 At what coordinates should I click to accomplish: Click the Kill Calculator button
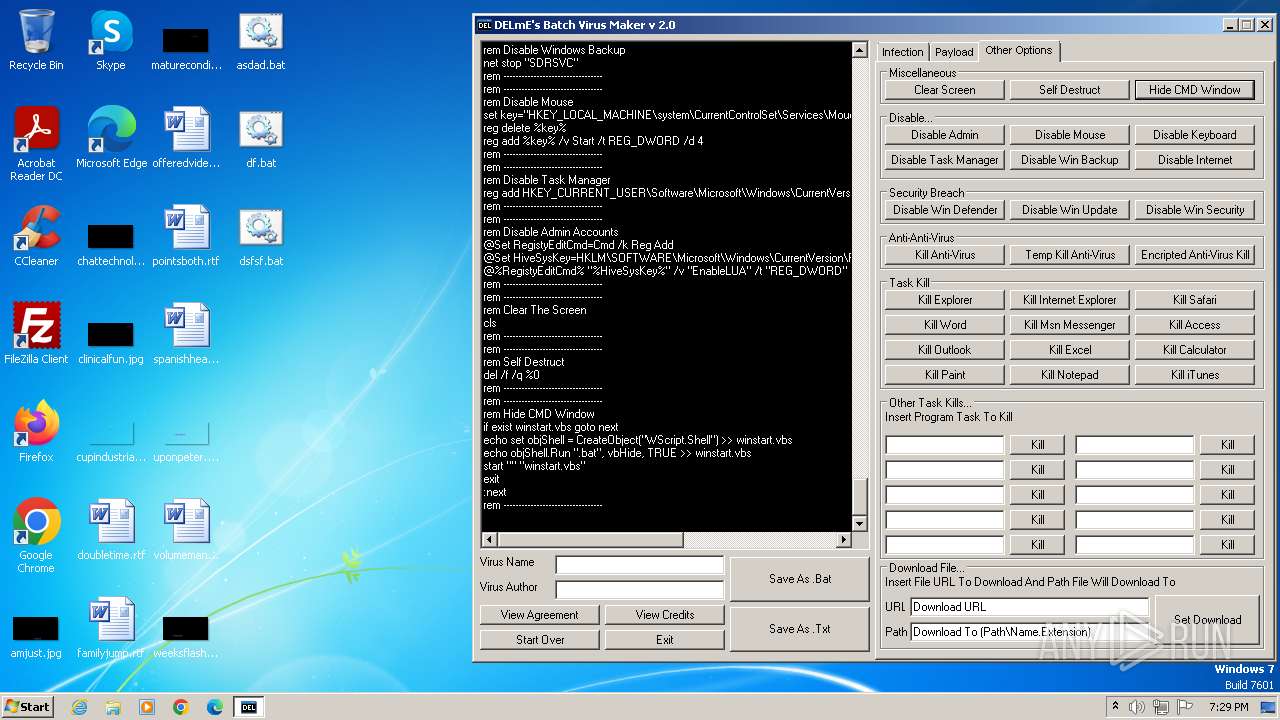[1195, 350]
